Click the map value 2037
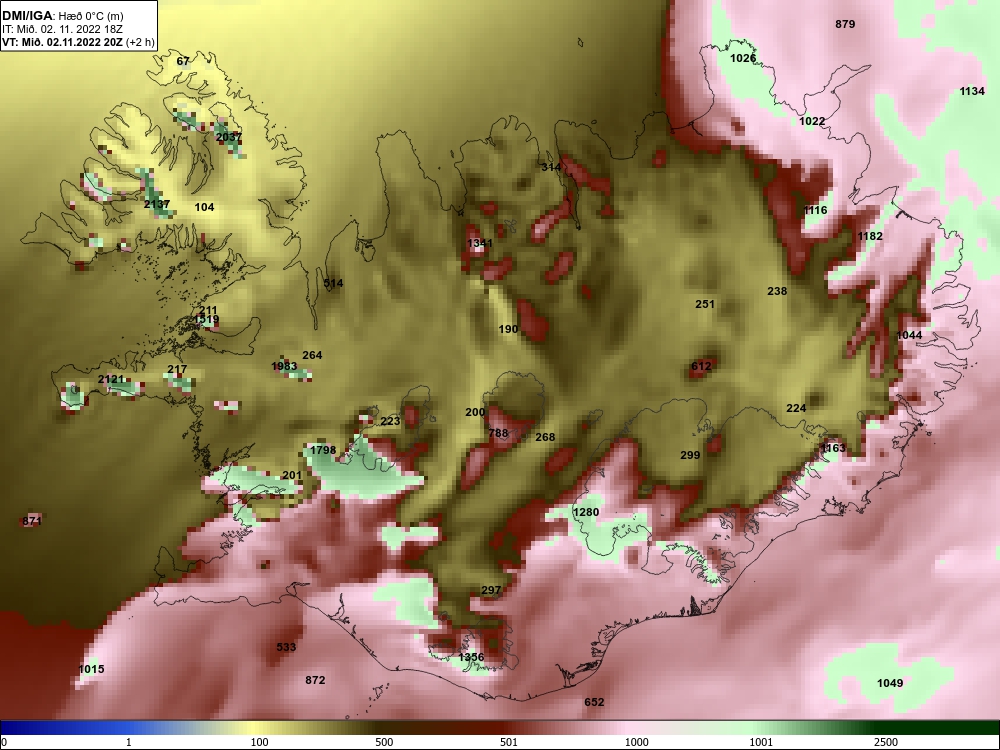Viewport: 1000px width, 750px height. (x=228, y=137)
